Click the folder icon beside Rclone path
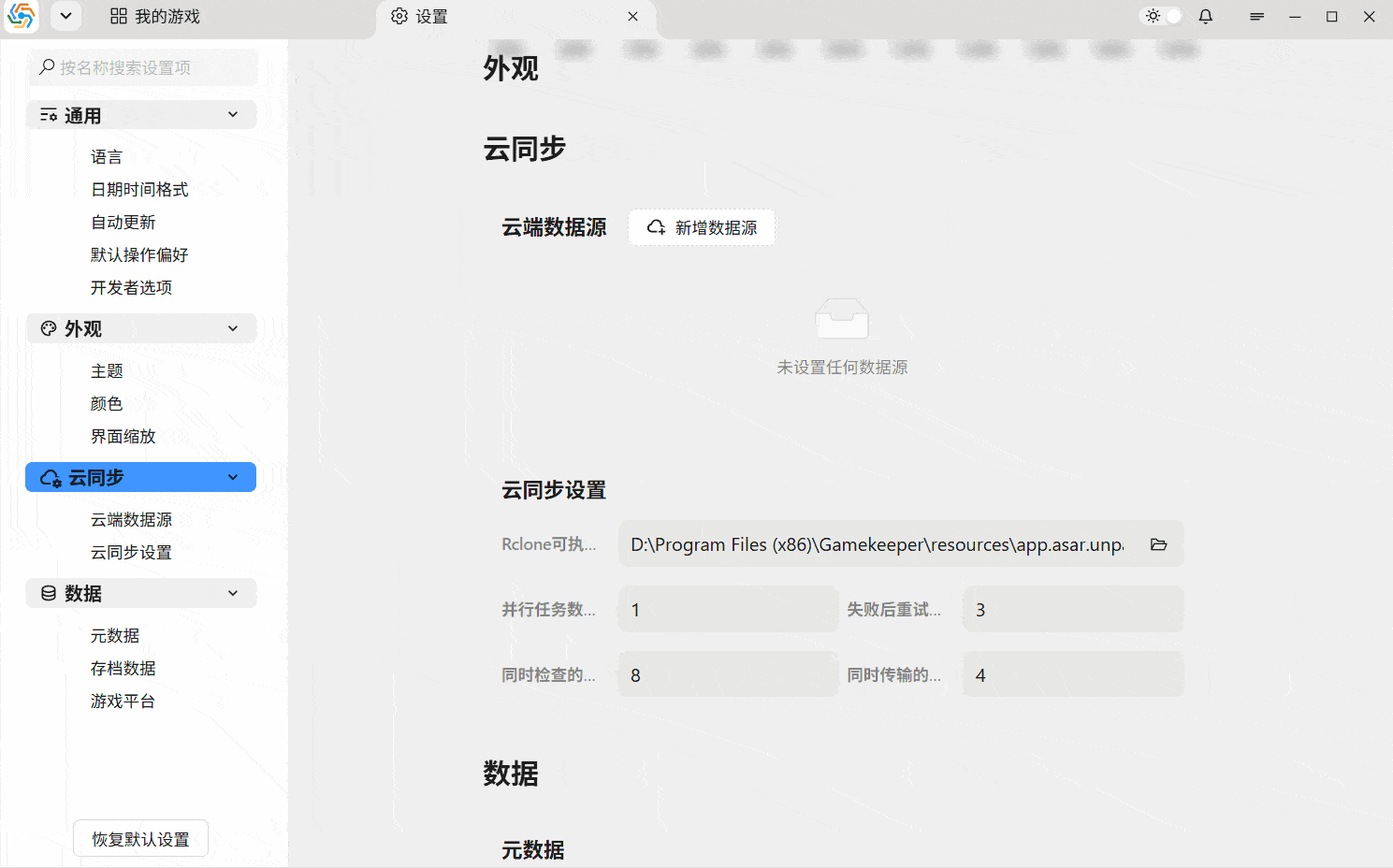The image size is (1393, 868). 1158,543
